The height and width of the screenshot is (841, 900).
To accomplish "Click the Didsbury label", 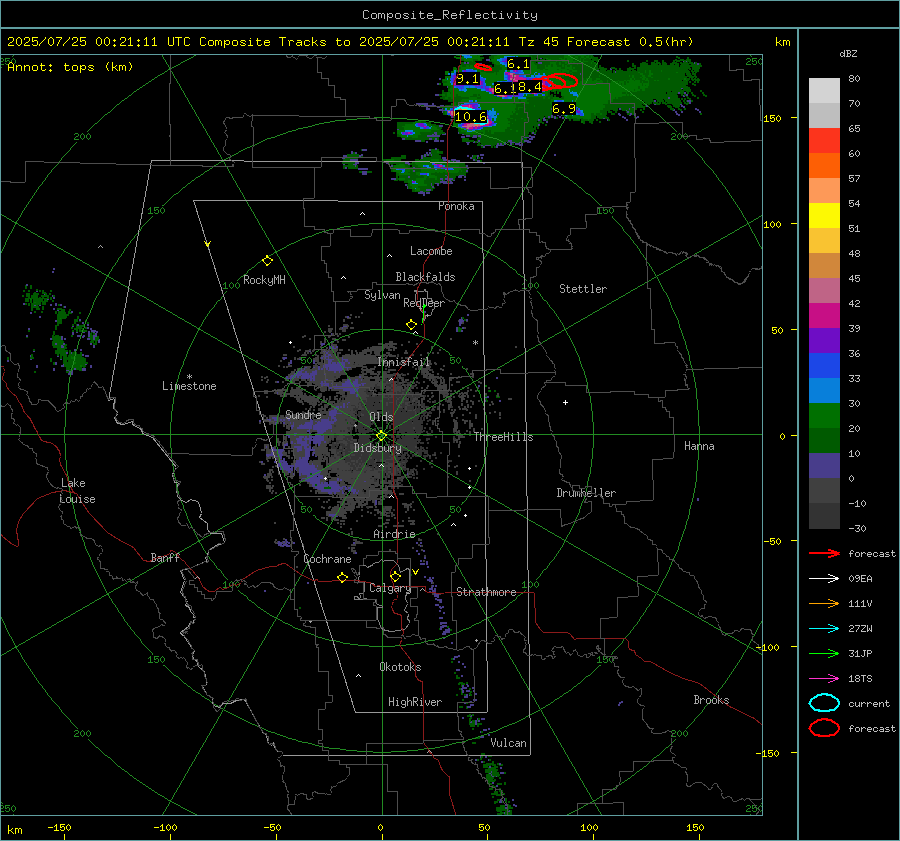I will pos(377,448).
